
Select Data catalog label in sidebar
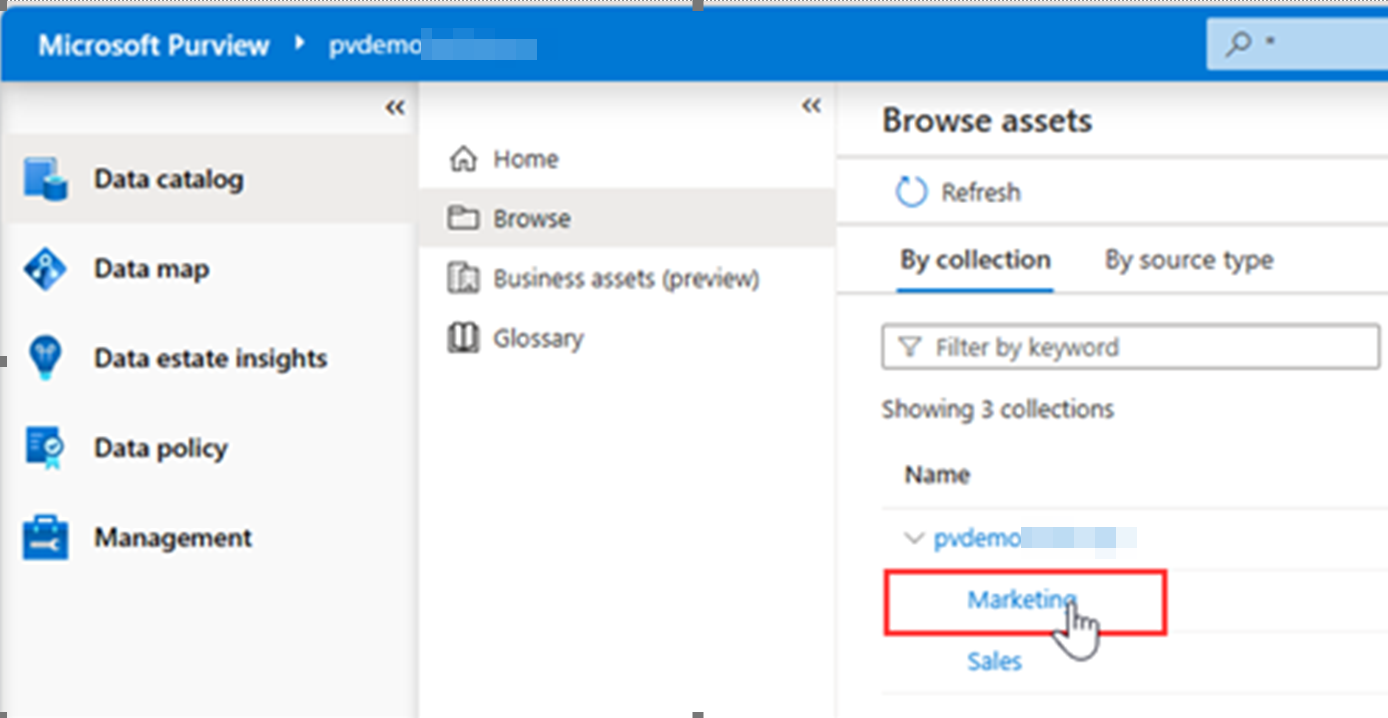(169, 179)
